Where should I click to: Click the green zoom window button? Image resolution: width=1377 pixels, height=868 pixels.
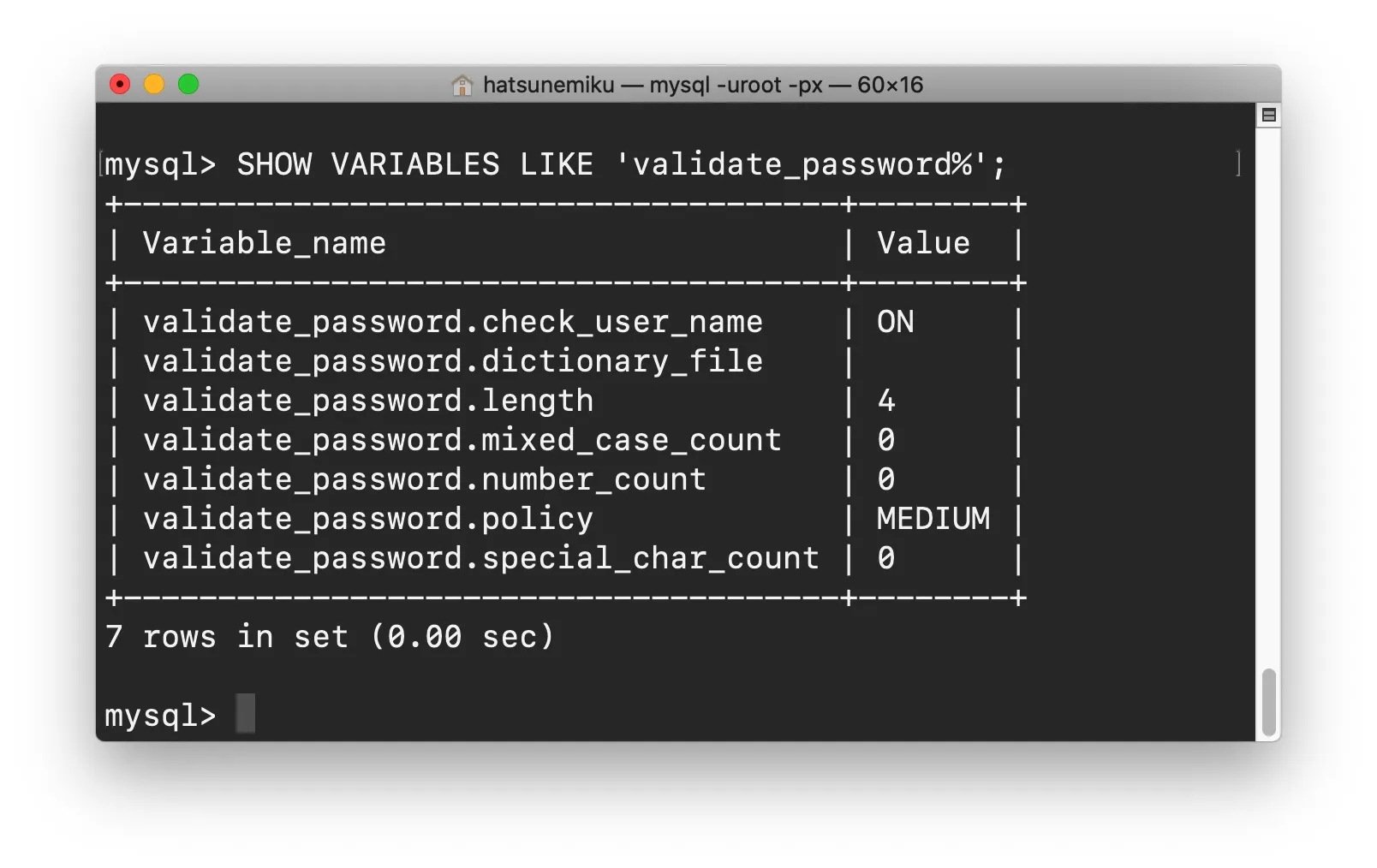(188, 84)
